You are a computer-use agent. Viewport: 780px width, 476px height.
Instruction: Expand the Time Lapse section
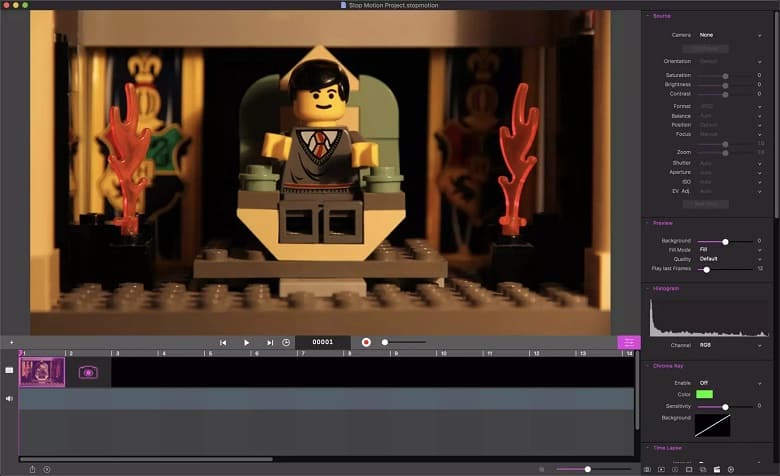click(648, 448)
